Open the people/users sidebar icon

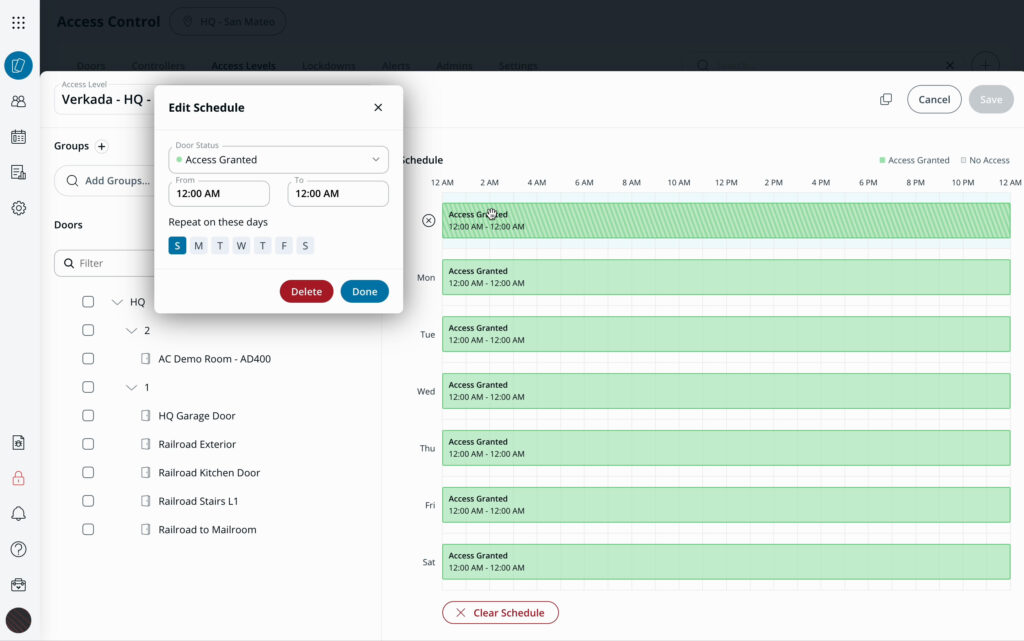[x=18, y=101]
